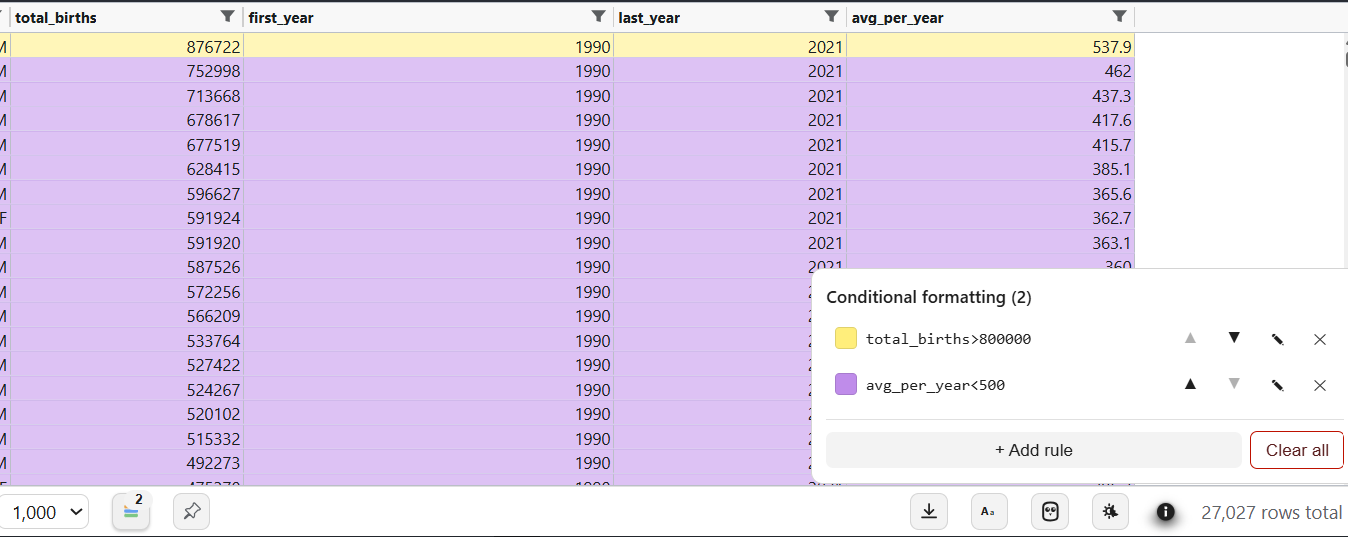Select the avg_per_year cell 537.9
Image resolution: width=1348 pixels, height=537 pixels.
pyautogui.click(x=990, y=47)
